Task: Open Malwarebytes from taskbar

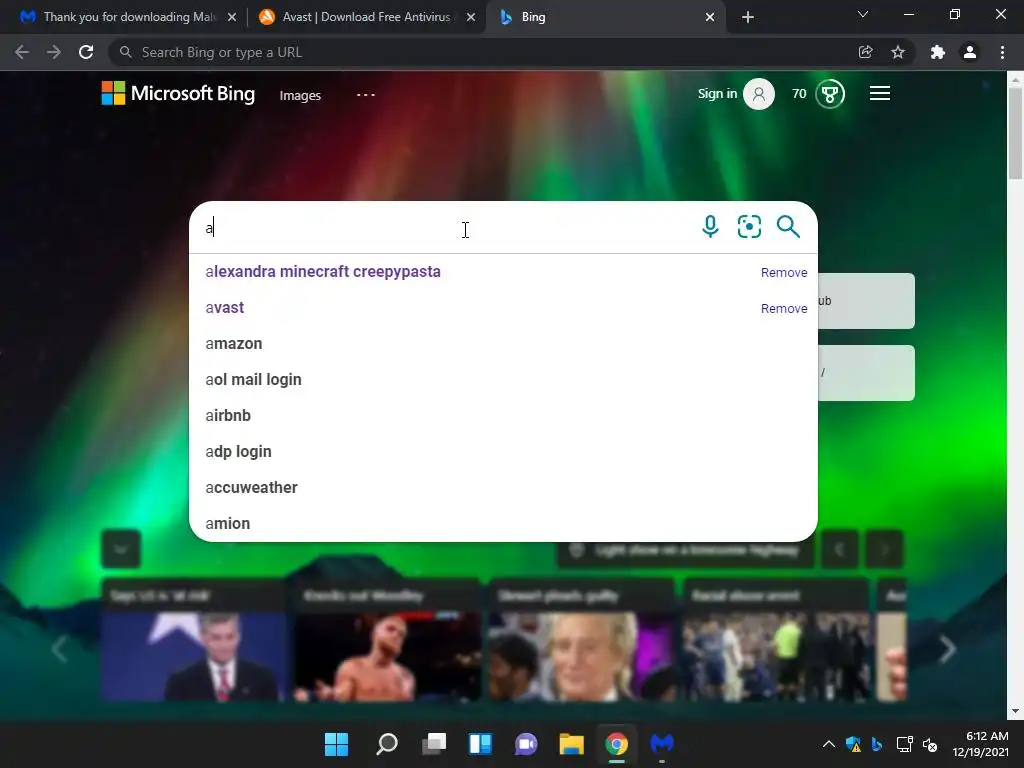Action: (662, 744)
